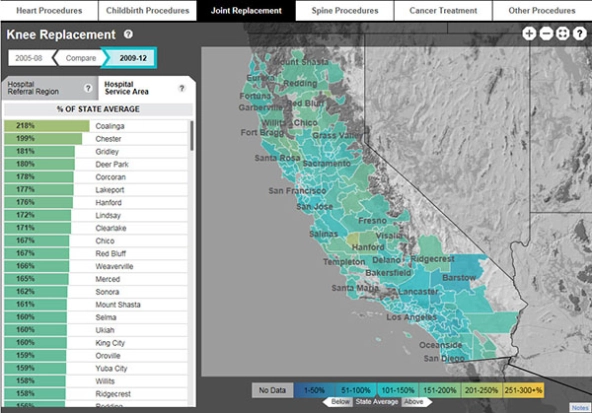The height and width of the screenshot is (413, 592).
Task: Switch to the Hospital Referral Region tab
Action: click(x=49, y=88)
